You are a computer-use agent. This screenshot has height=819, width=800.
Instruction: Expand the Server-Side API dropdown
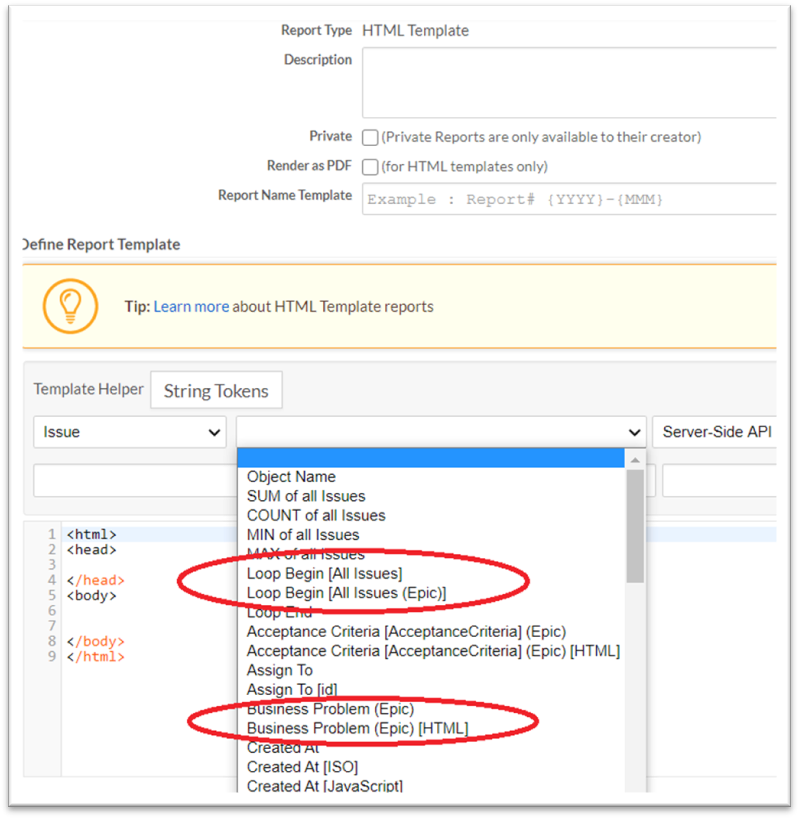coord(713,432)
